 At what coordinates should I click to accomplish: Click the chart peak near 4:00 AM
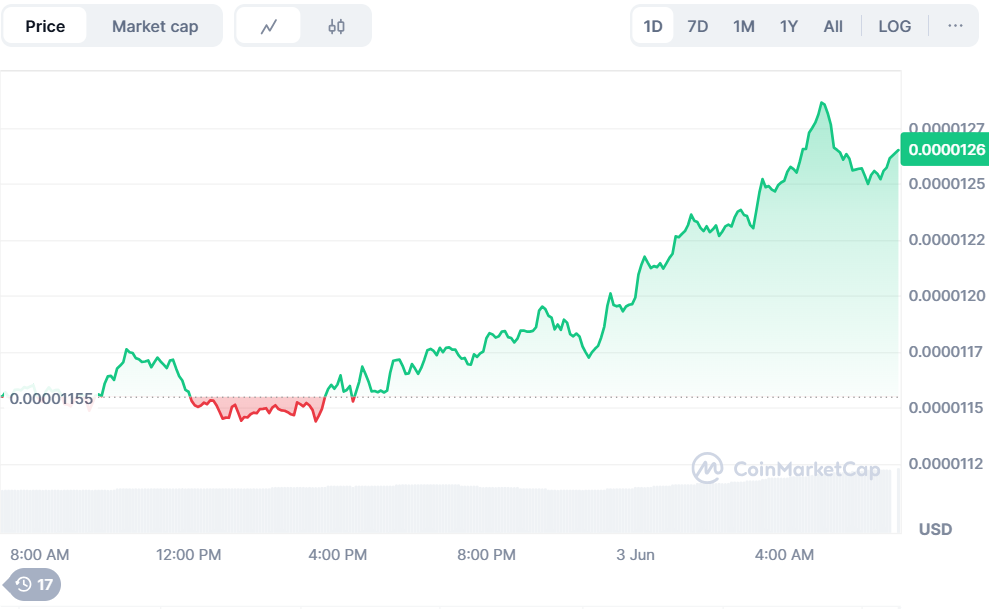pyautogui.click(x=822, y=103)
